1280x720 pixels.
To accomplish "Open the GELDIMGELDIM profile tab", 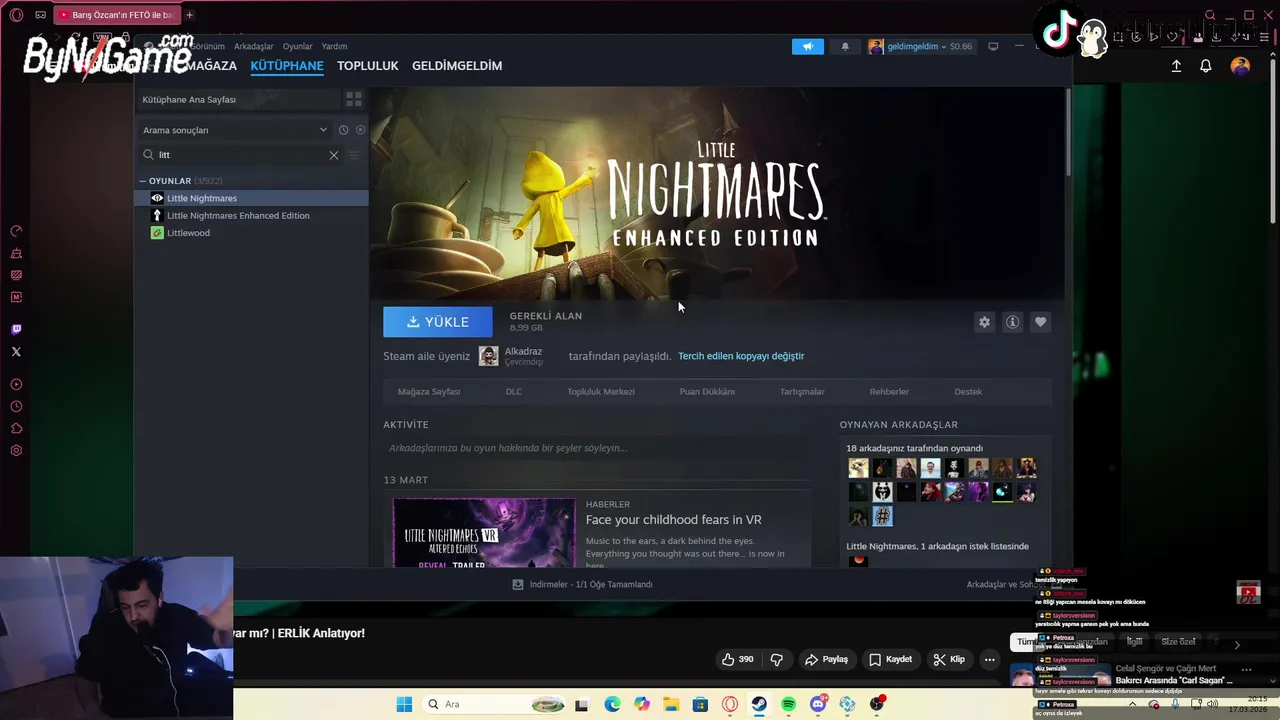I will click(x=457, y=66).
